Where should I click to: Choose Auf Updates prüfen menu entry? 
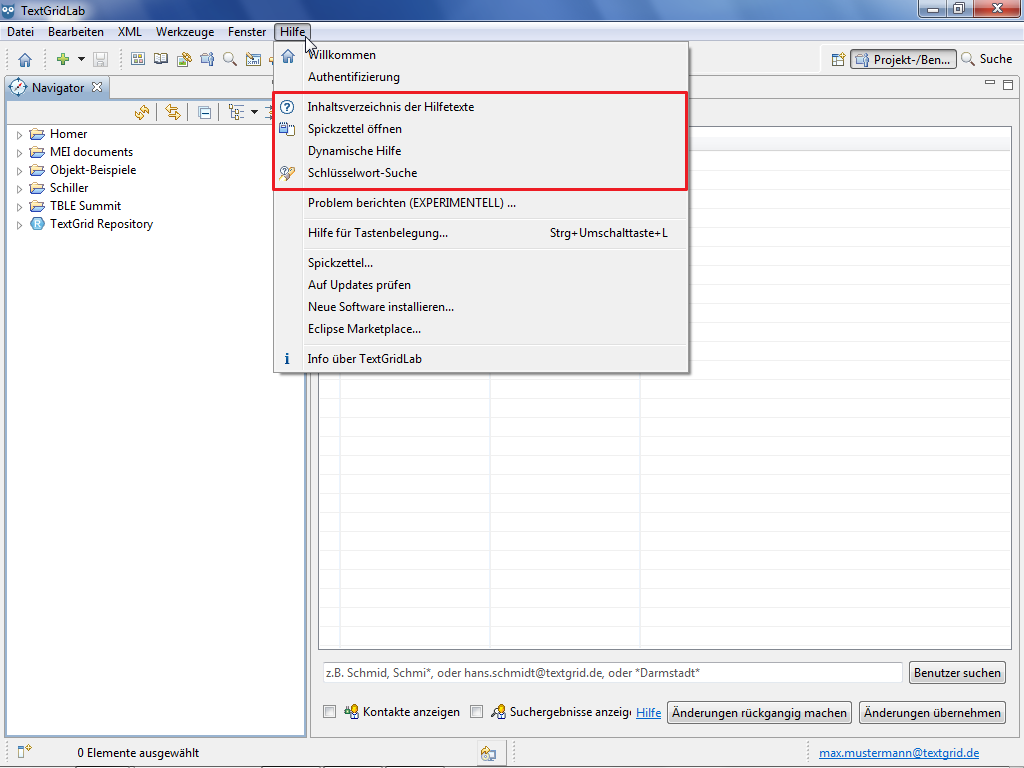[359, 285]
